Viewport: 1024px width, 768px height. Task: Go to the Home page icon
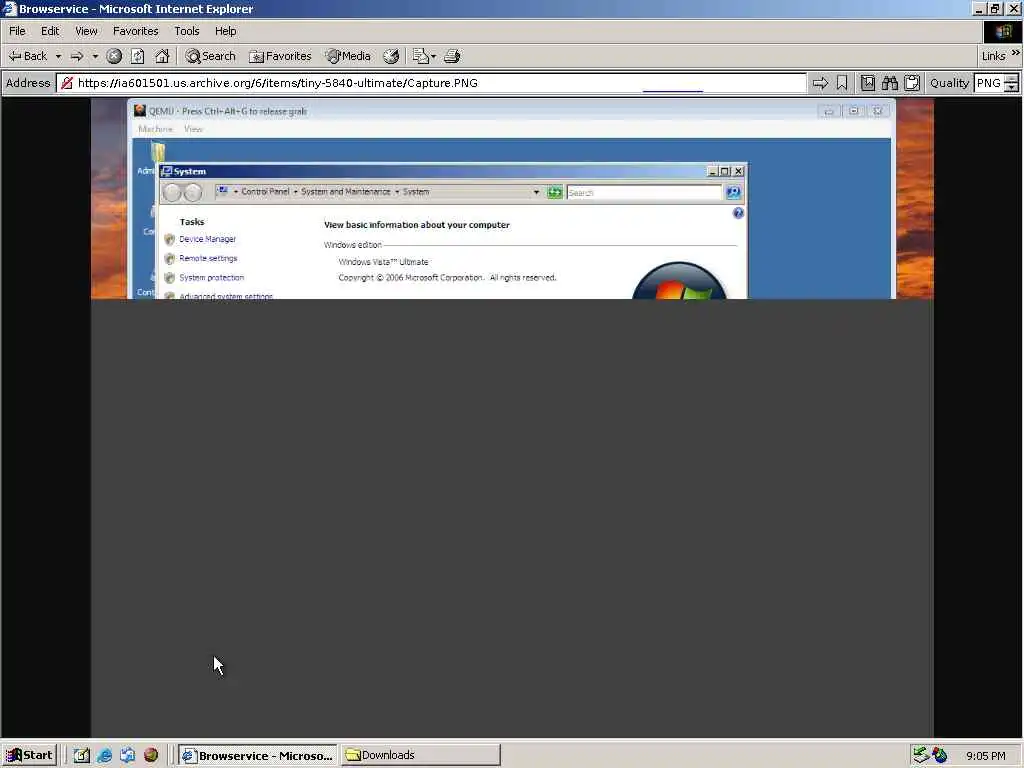point(162,56)
